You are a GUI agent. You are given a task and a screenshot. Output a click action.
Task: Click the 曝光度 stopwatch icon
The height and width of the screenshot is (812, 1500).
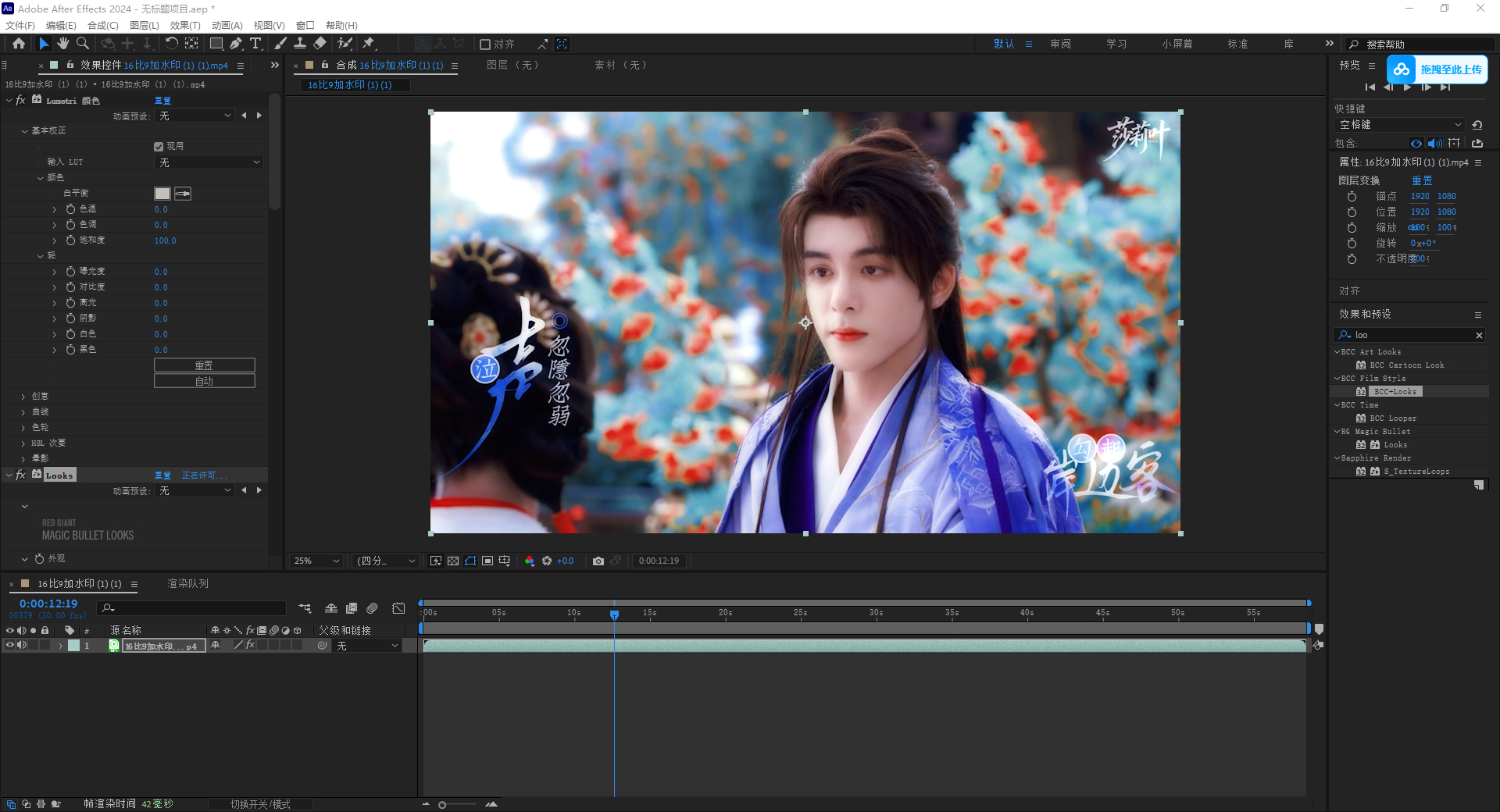tap(70, 272)
